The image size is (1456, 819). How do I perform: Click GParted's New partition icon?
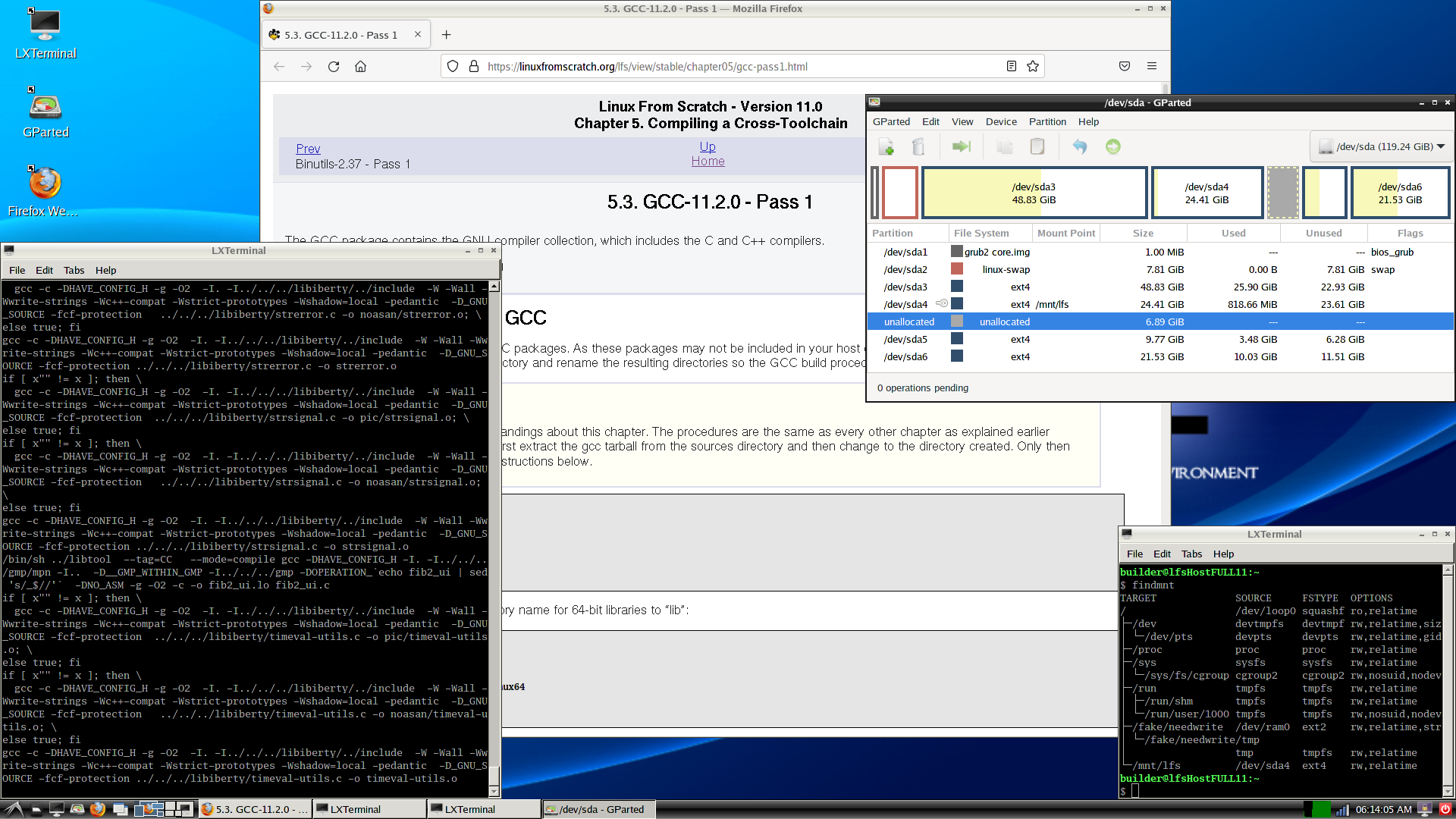886,147
